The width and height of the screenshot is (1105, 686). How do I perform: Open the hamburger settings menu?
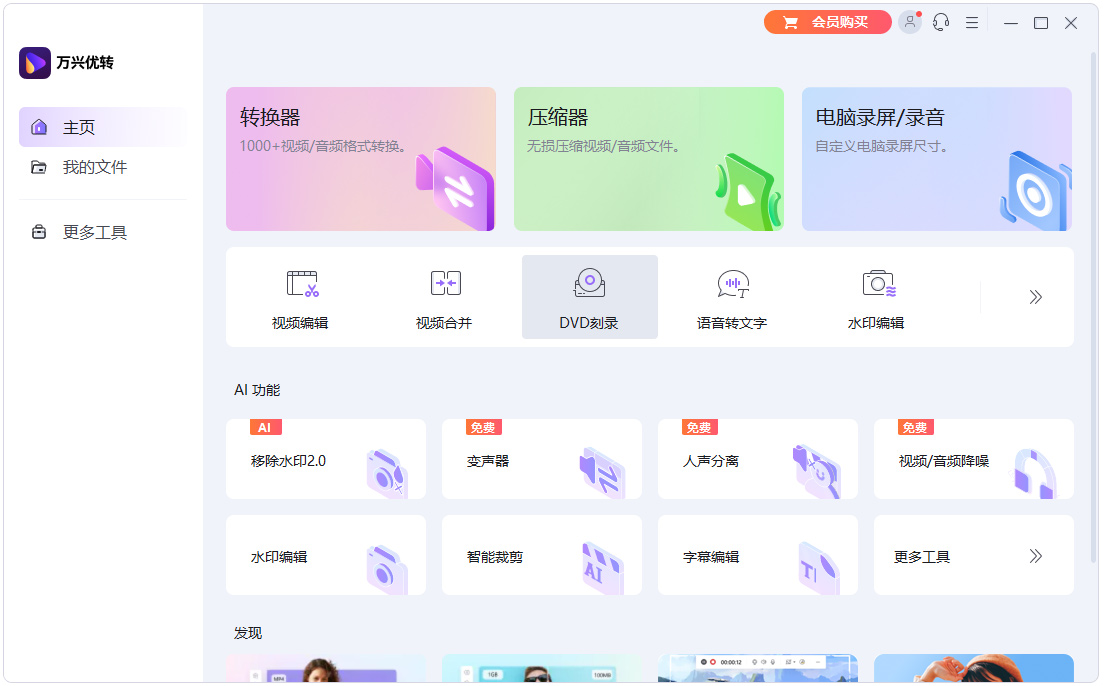(x=971, y=21)
